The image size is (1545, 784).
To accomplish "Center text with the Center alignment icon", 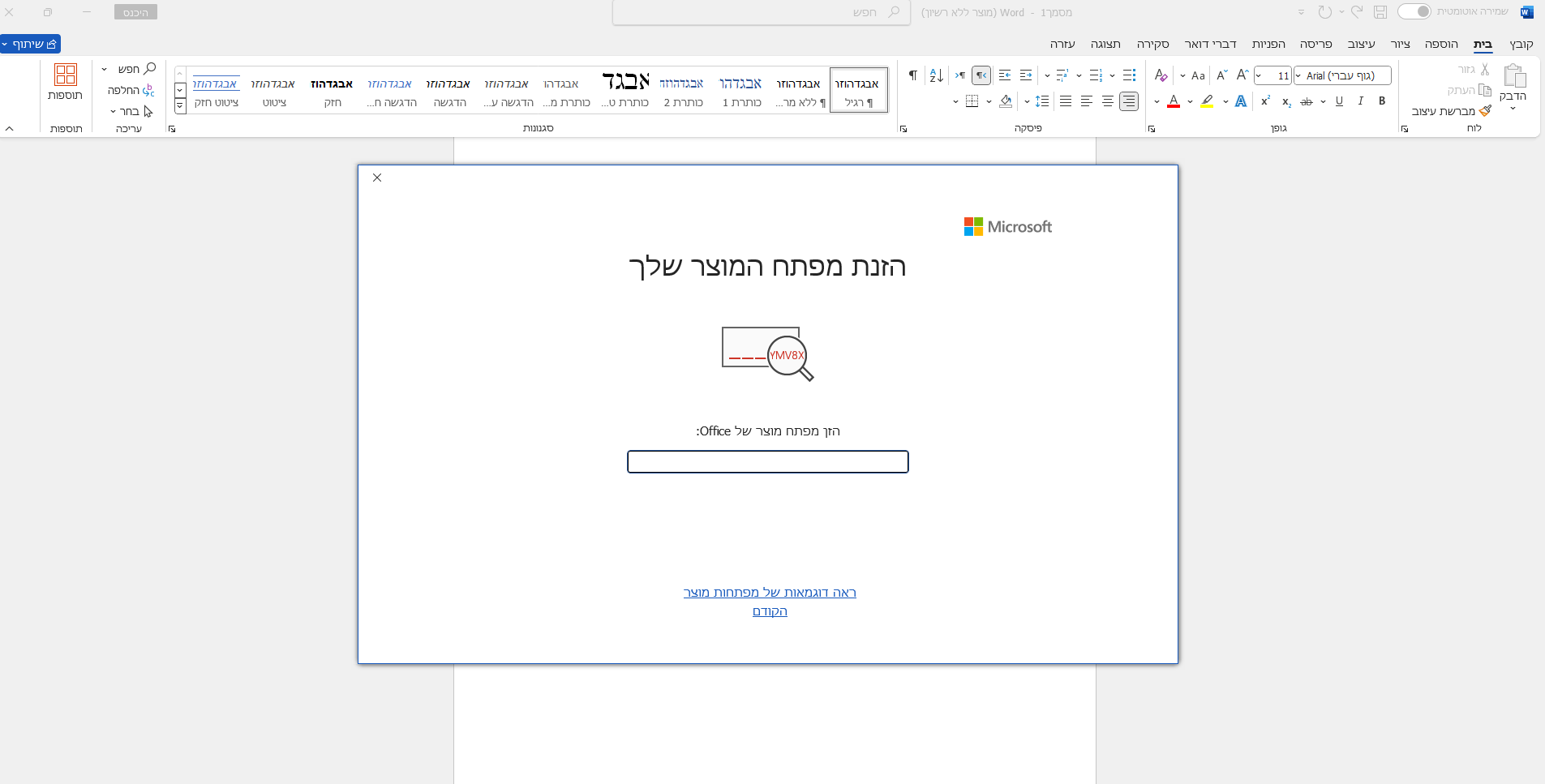I will 1108,101.
